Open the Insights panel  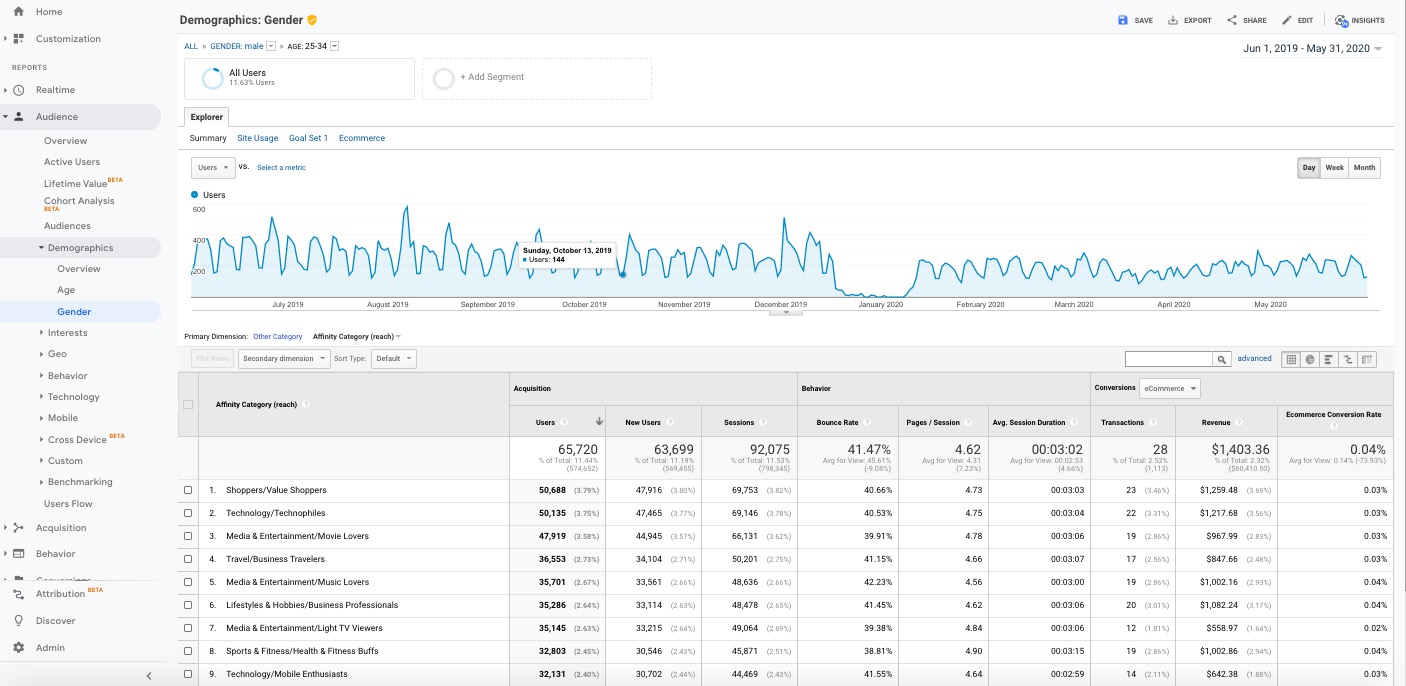pos(1359,20)
